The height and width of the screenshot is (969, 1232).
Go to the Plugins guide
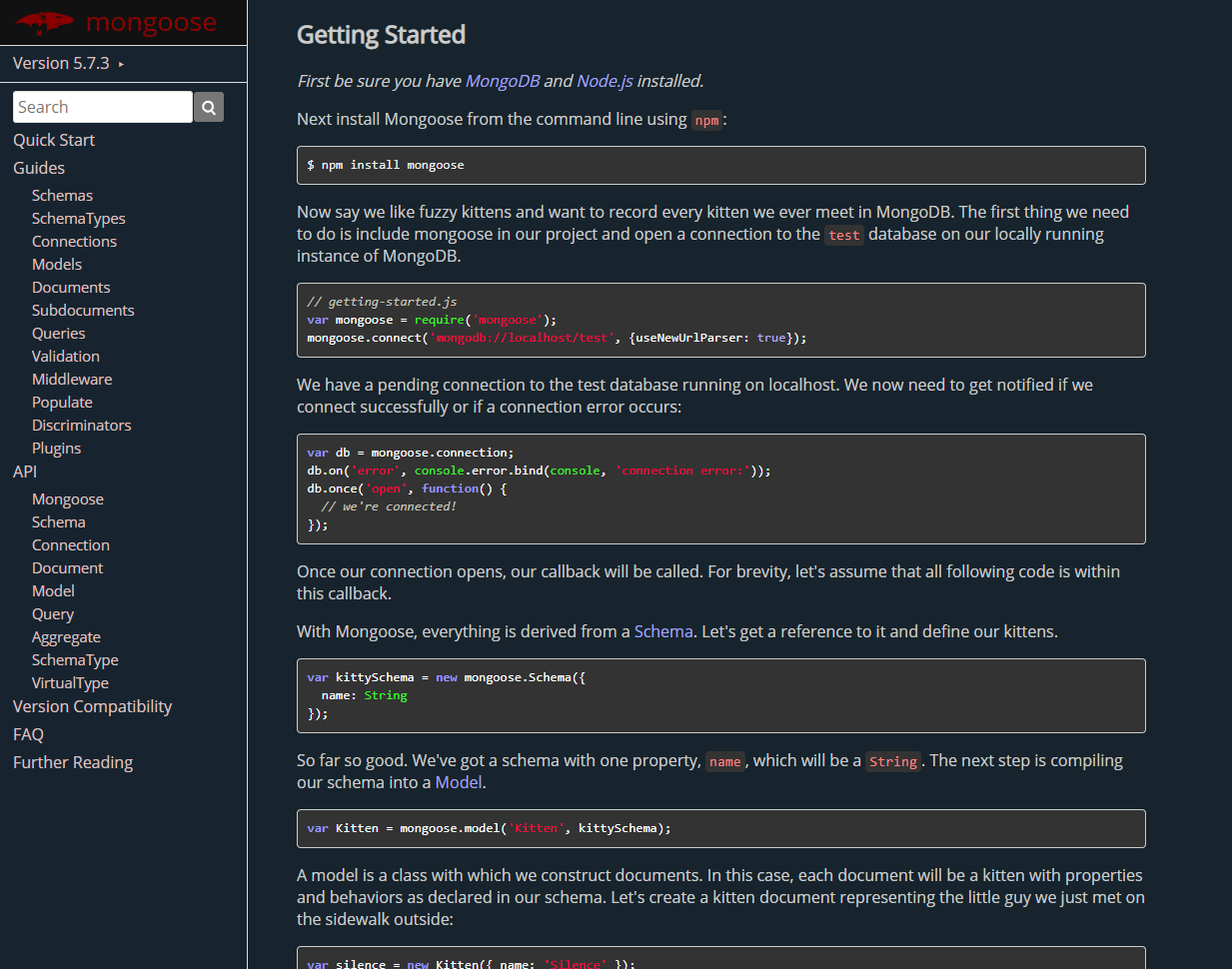point(56,449)
